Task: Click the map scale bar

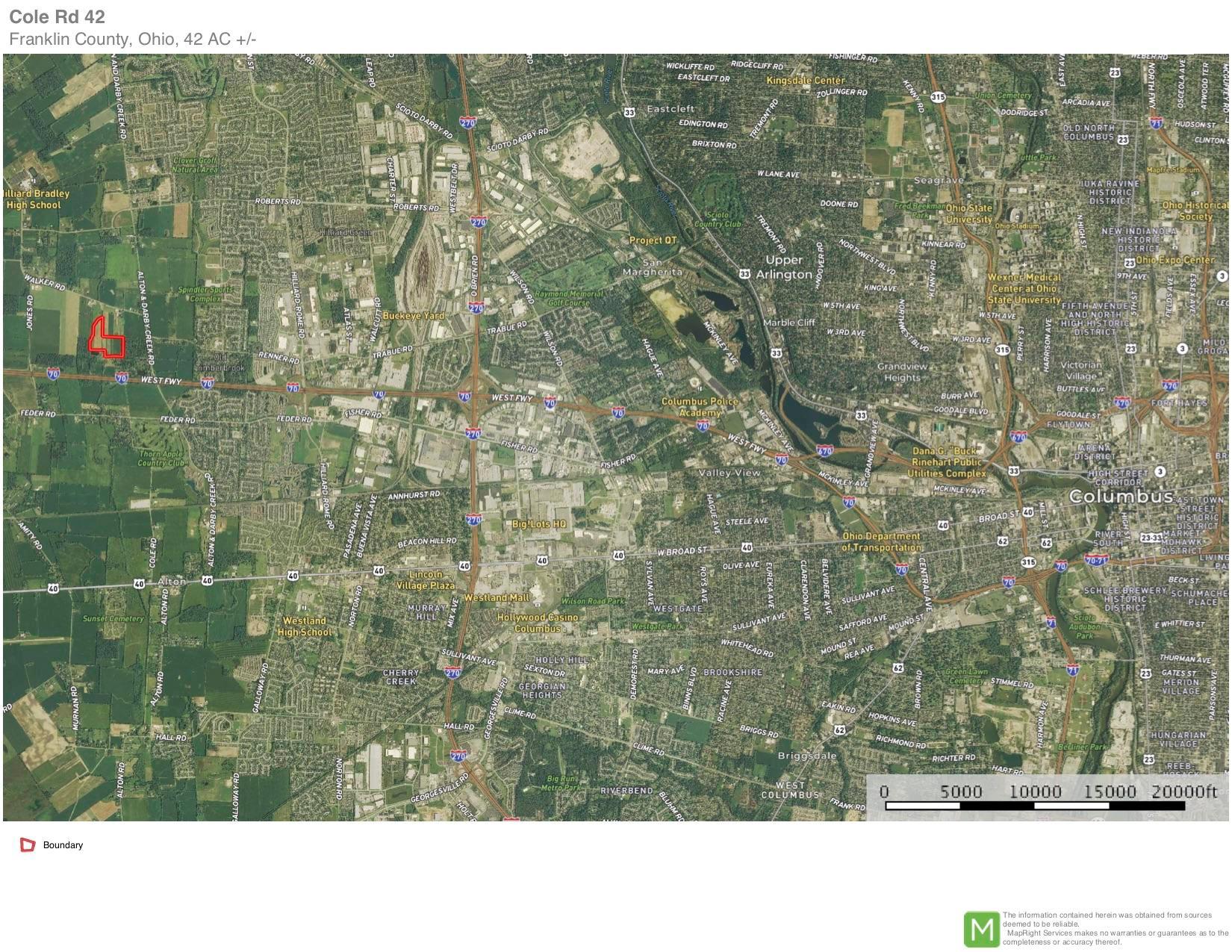Action: [1034, 806]
